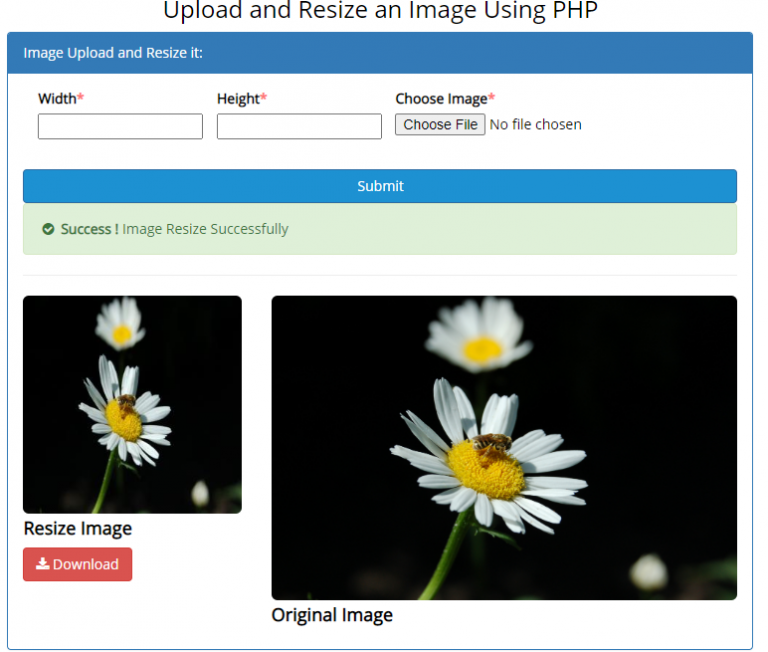
Task: Click the page title about PHP
Action: coord(380,11)
